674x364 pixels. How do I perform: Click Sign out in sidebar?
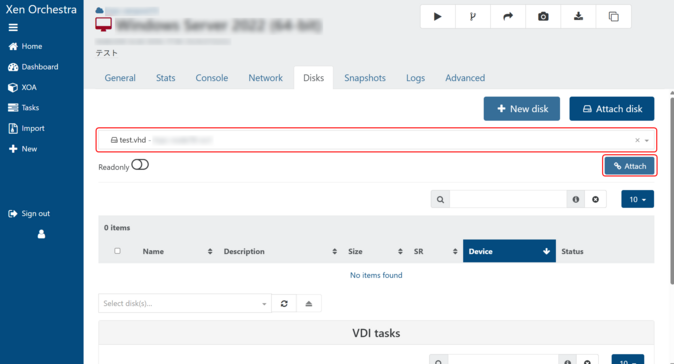(29, 214)
